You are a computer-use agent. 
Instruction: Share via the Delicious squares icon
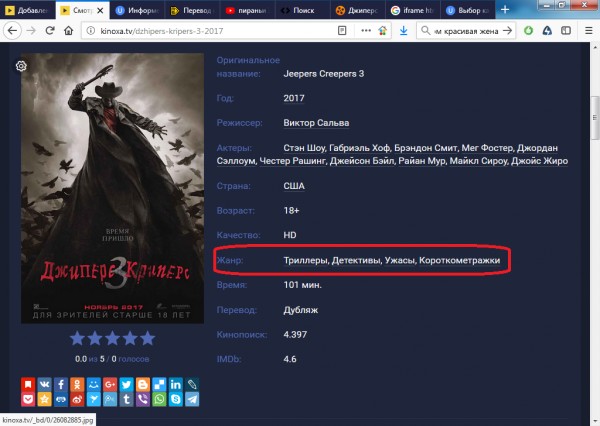(159, 384)
